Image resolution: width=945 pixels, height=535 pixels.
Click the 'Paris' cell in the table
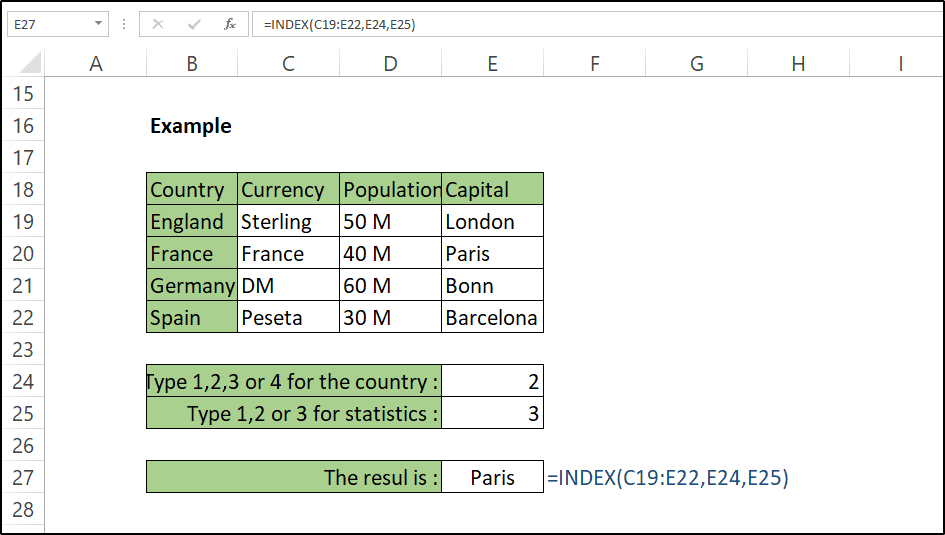point(492,253)
